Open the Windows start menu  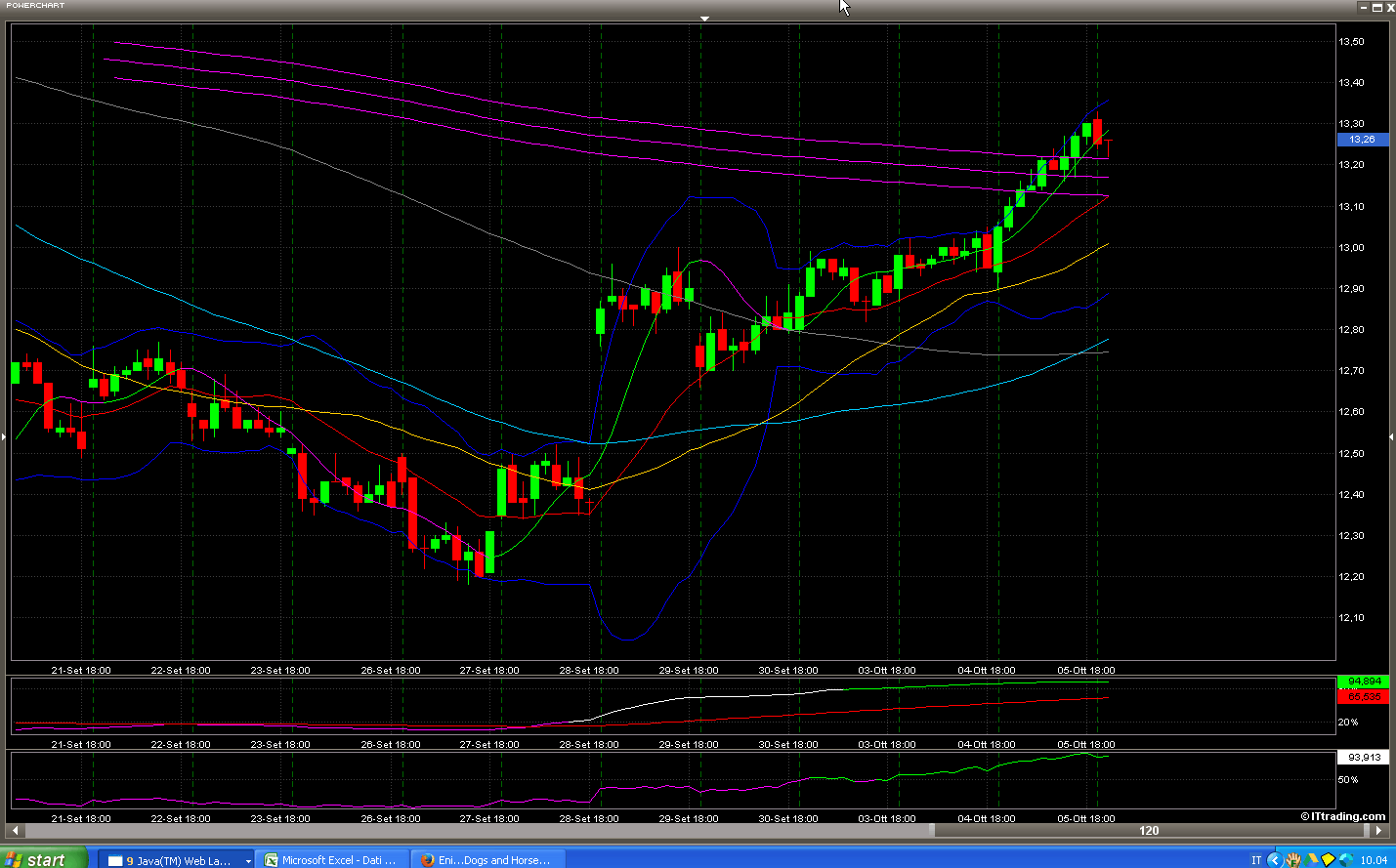[44, 859]
